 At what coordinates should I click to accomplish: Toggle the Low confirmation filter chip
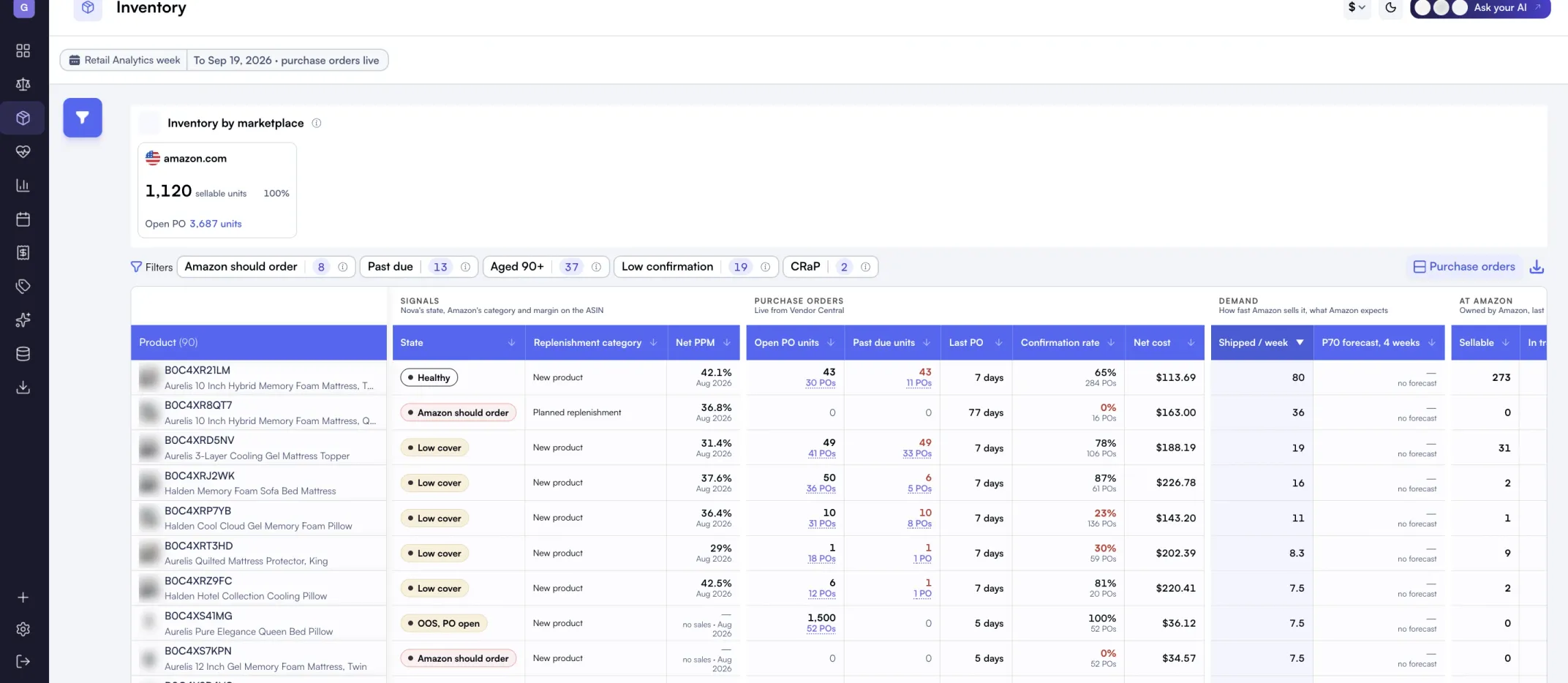point(696,267)
